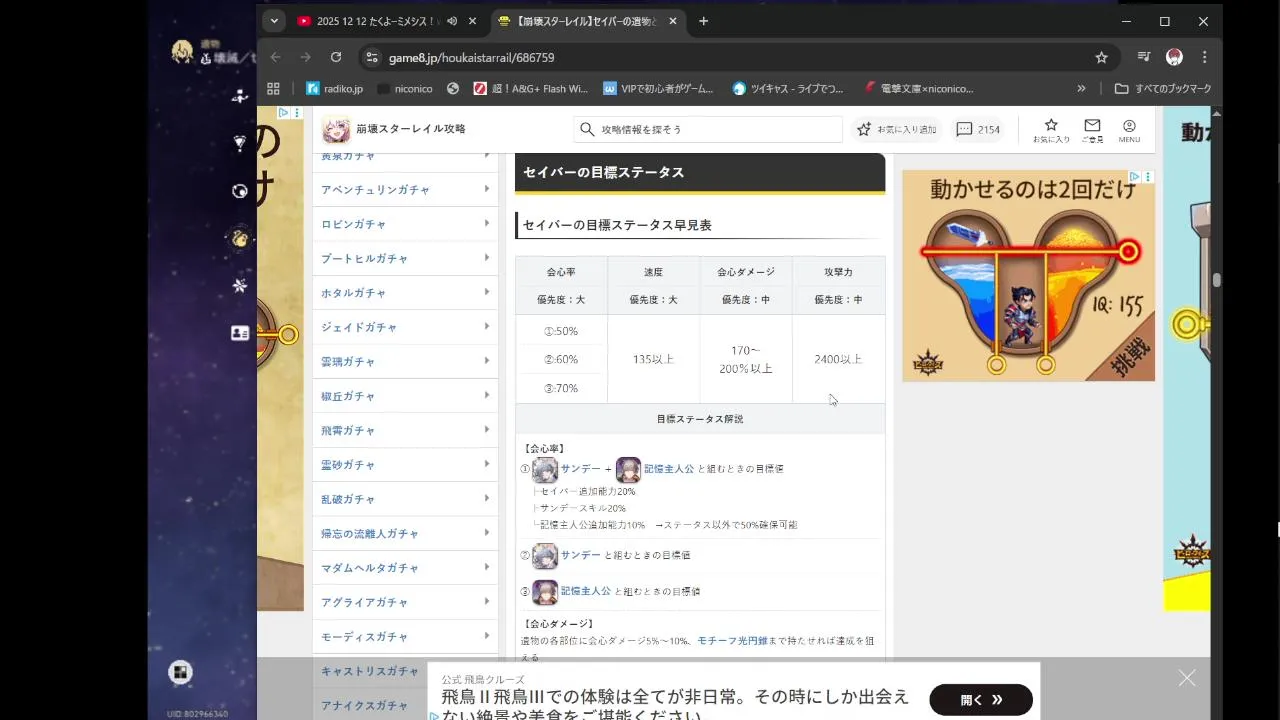The height and width of the screenshot is (720, 1280).
Task: Click the 記憶主人公 portrait in item ③
Action: (545, 592)
